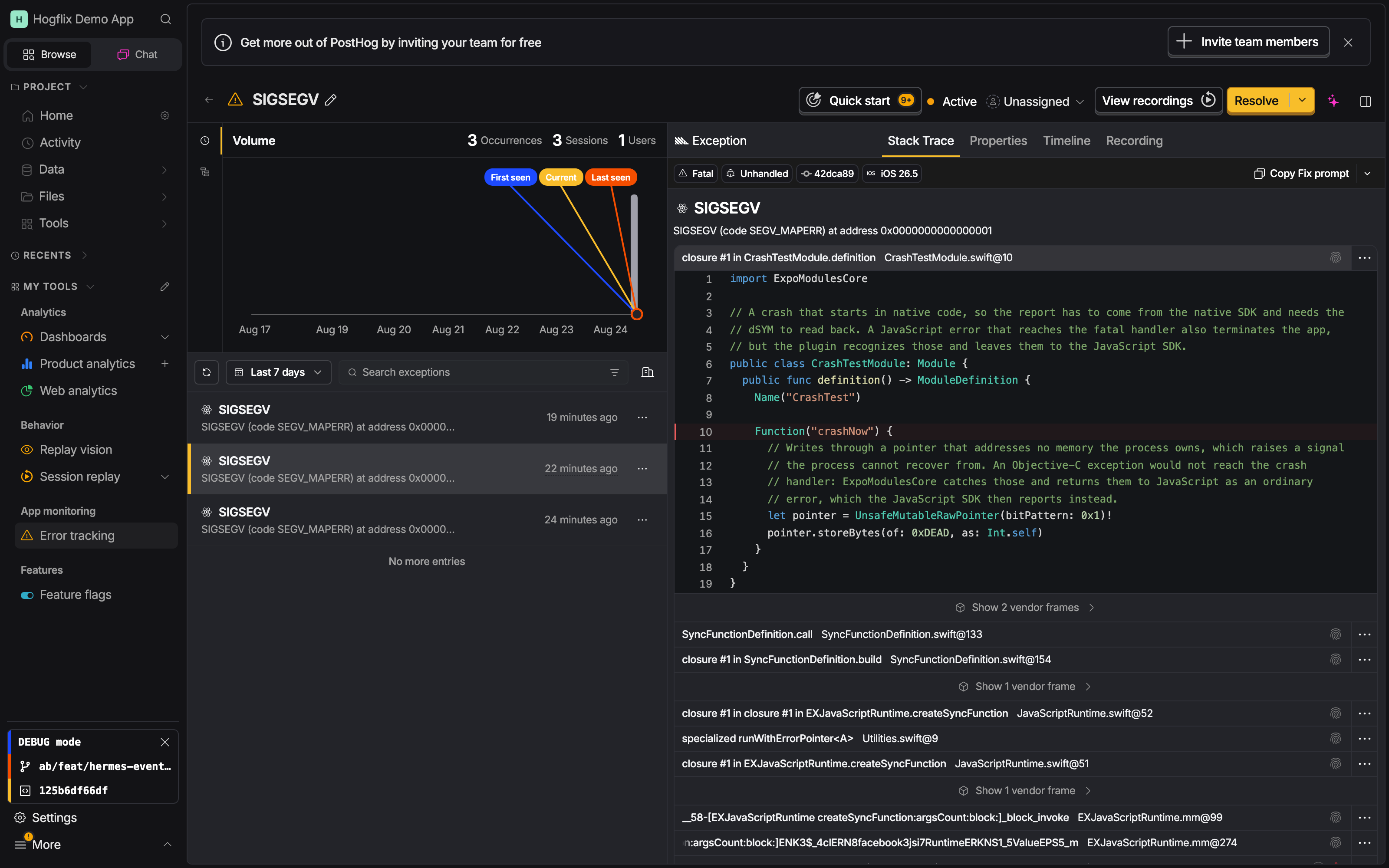Screen dimensions: 1389x868
Task: Click the tree icon below the clock icon
Action: (x=205, y=172)
